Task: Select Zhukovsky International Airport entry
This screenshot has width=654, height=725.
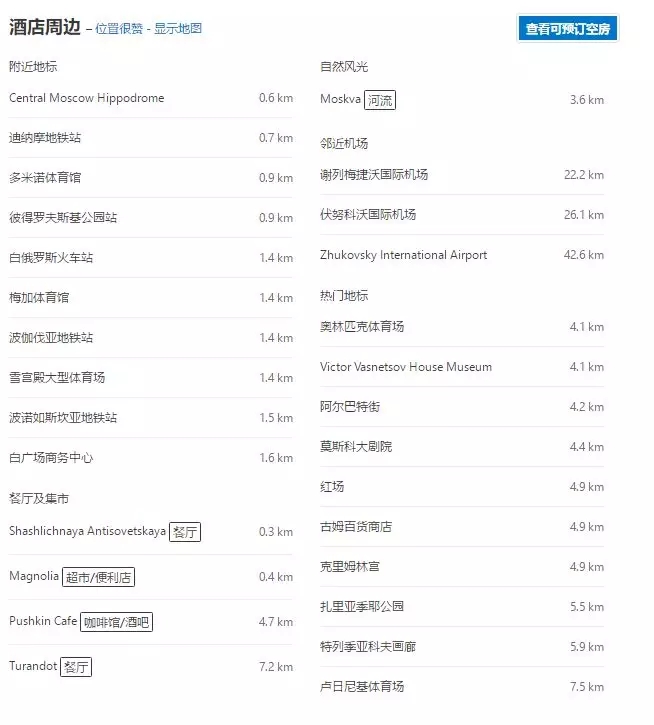Action: point(404,255)
